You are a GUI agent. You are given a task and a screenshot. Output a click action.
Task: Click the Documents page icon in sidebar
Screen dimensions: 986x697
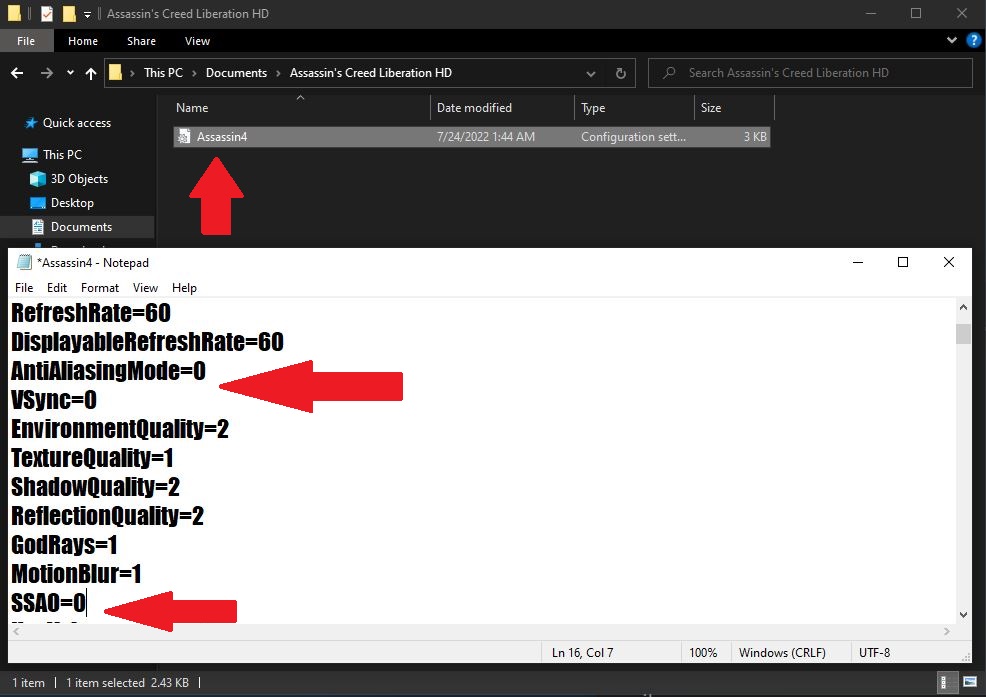click(38, 226)
